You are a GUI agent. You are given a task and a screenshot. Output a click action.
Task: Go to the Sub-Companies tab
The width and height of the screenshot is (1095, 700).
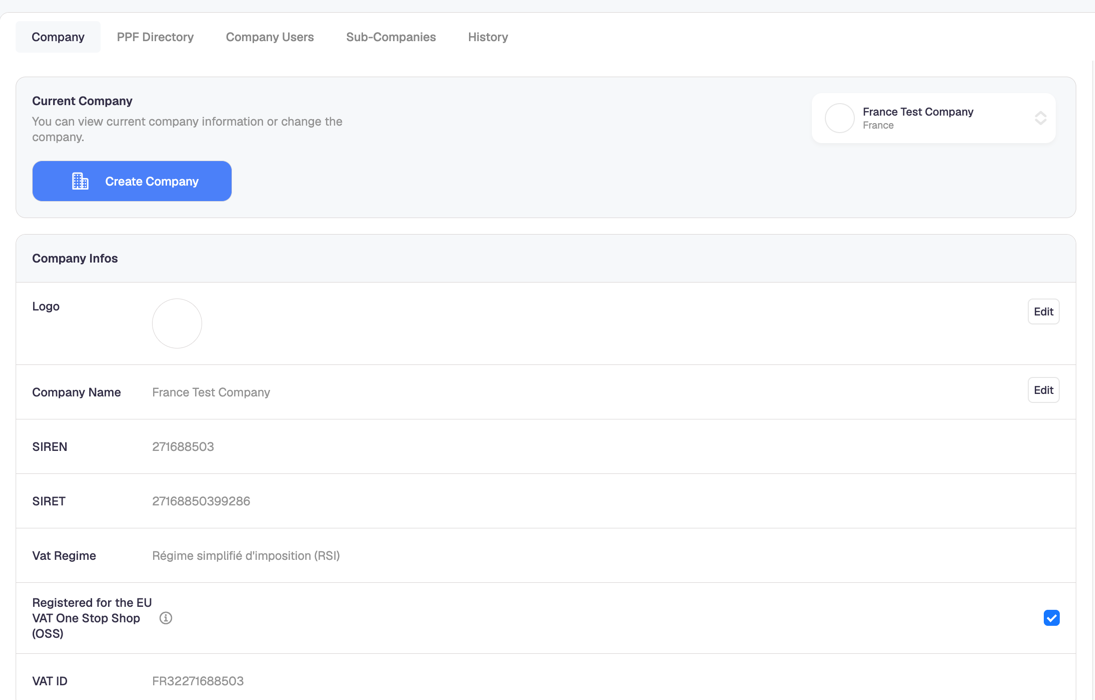point(390,37)
